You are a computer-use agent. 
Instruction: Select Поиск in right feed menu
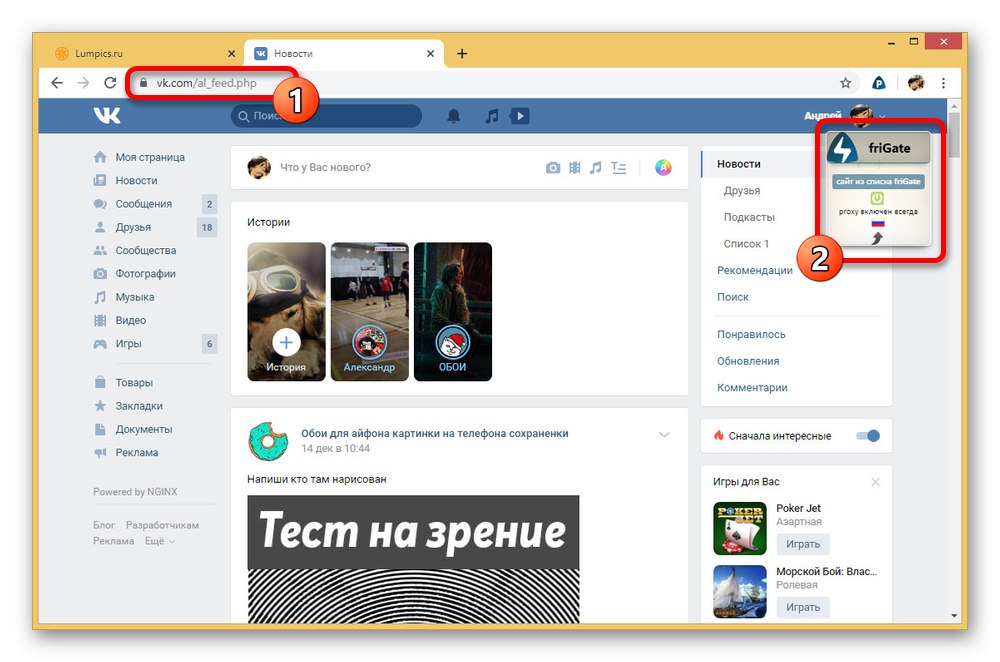pos(733,297)
